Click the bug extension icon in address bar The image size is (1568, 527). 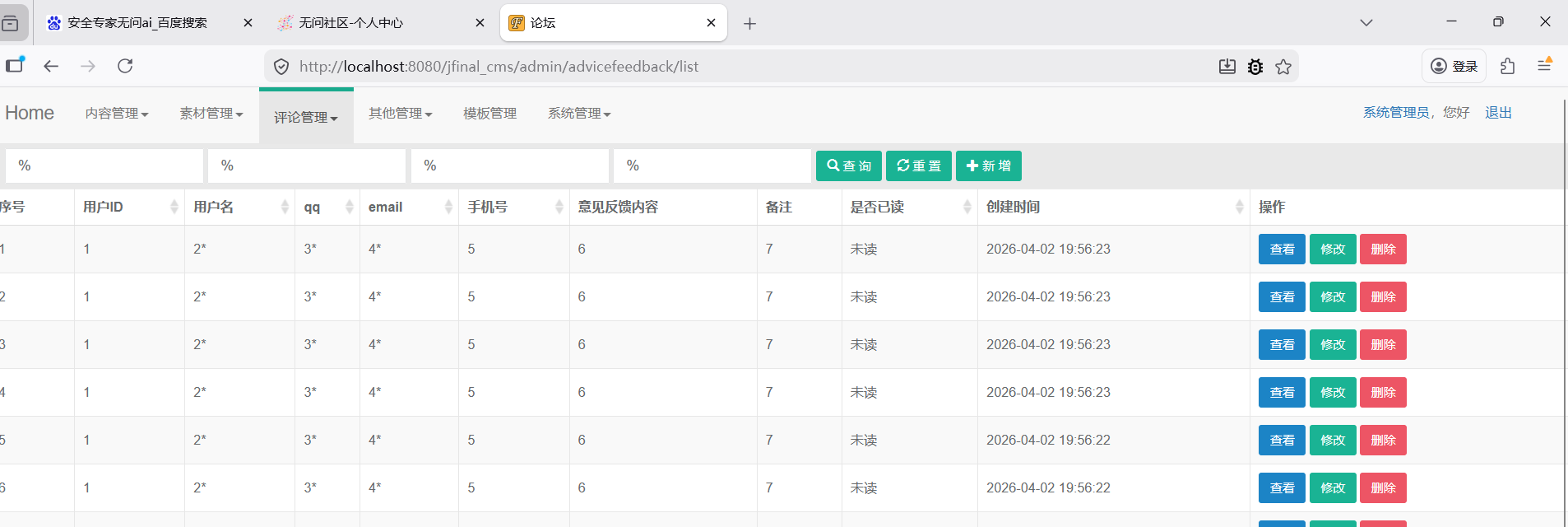pyautogui.click(x=1255, y=67)
